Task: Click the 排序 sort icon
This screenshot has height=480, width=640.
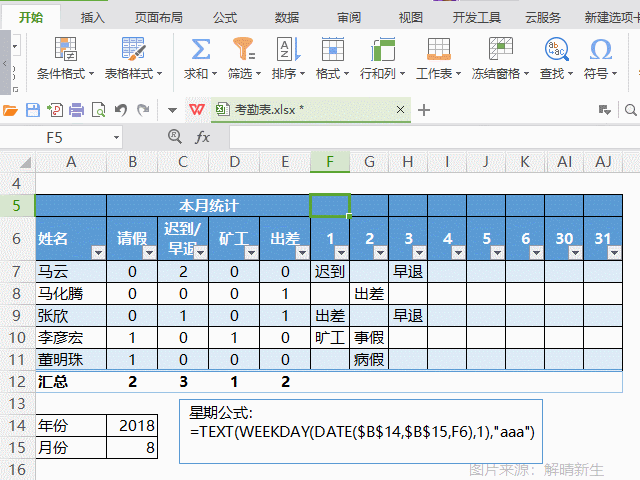Action: 288,49
